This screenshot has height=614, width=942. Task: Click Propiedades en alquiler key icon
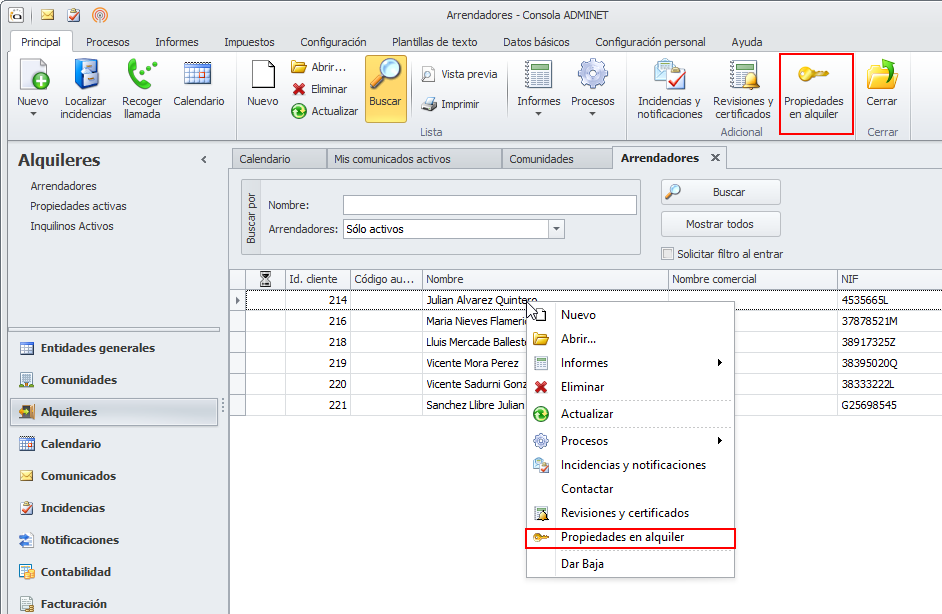[813, 77]
